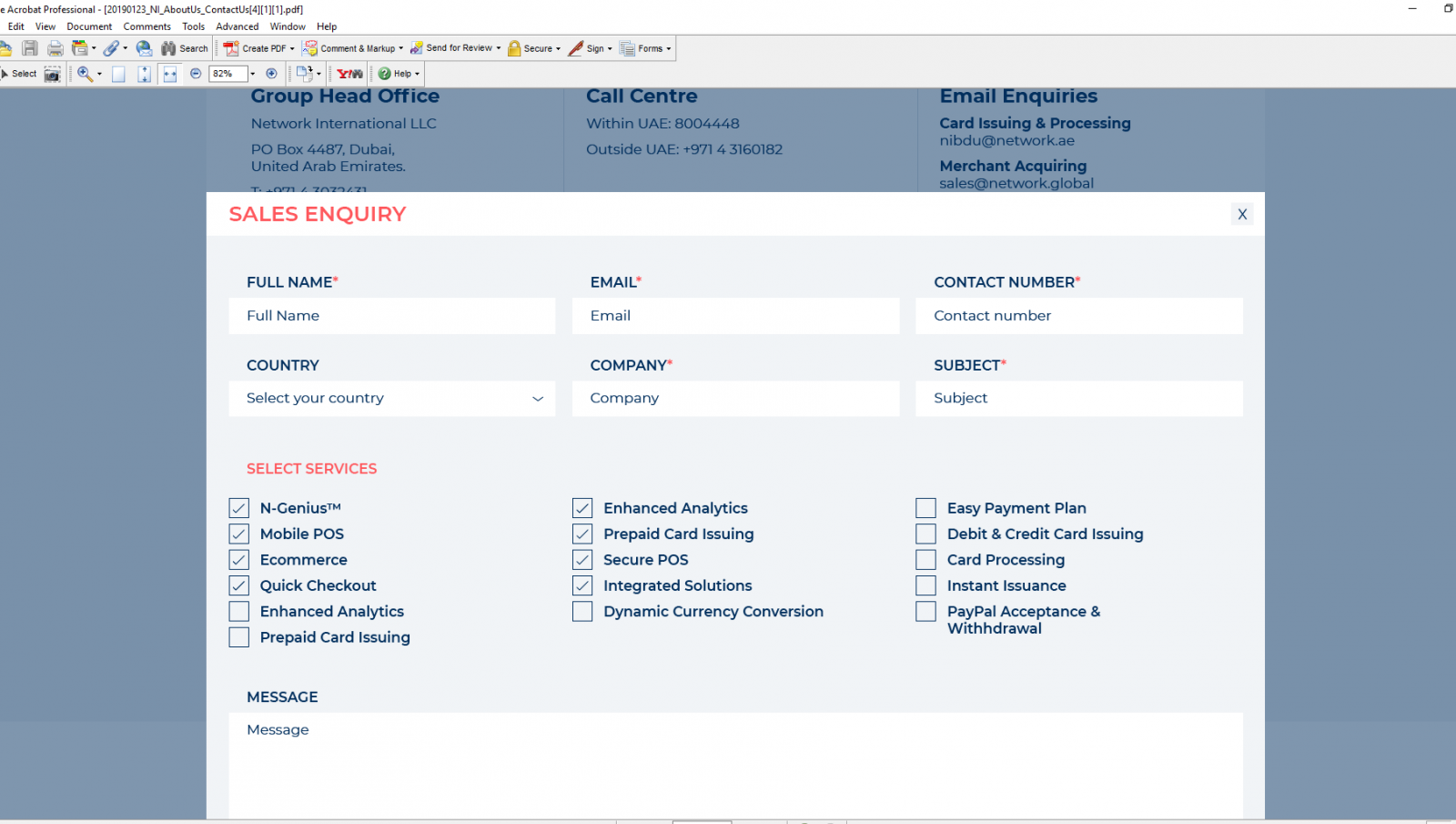Check Debit & Credit Card Issuing checkbox
Screen dimensions: 1456x824
[x=925, y=534]
